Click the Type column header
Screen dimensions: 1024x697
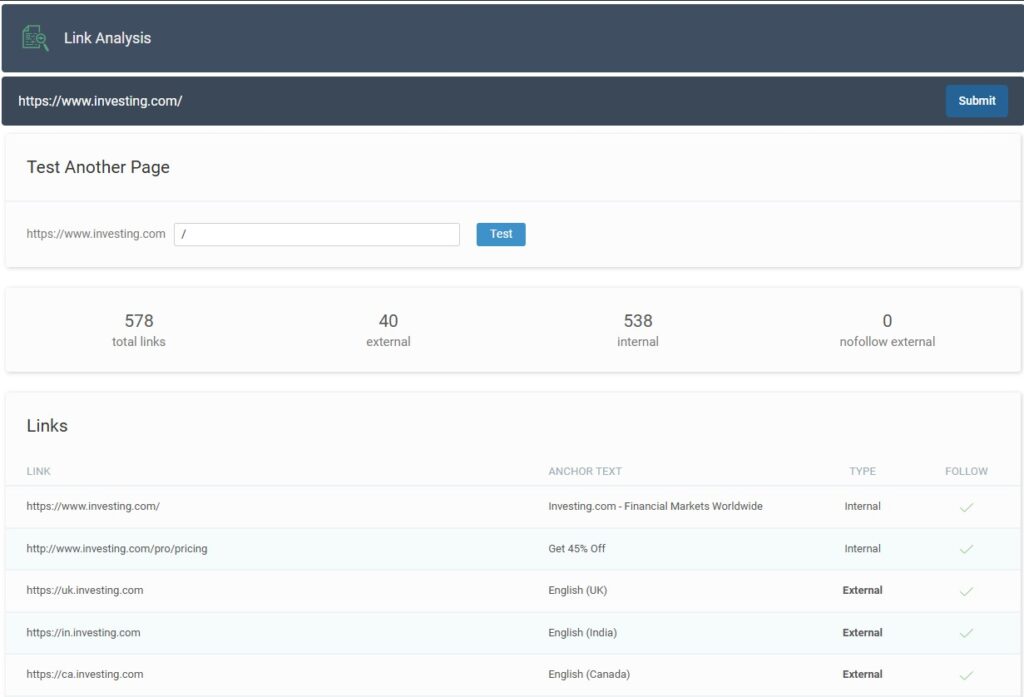862,471
